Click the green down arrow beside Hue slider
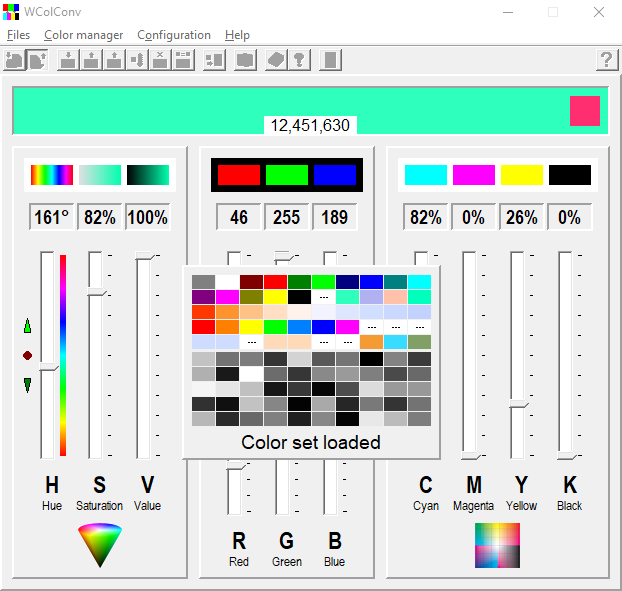 coord(27,385)
